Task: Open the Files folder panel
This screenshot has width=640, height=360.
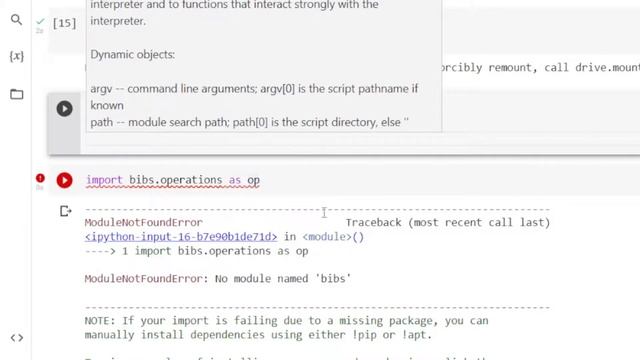Action: 17,94
